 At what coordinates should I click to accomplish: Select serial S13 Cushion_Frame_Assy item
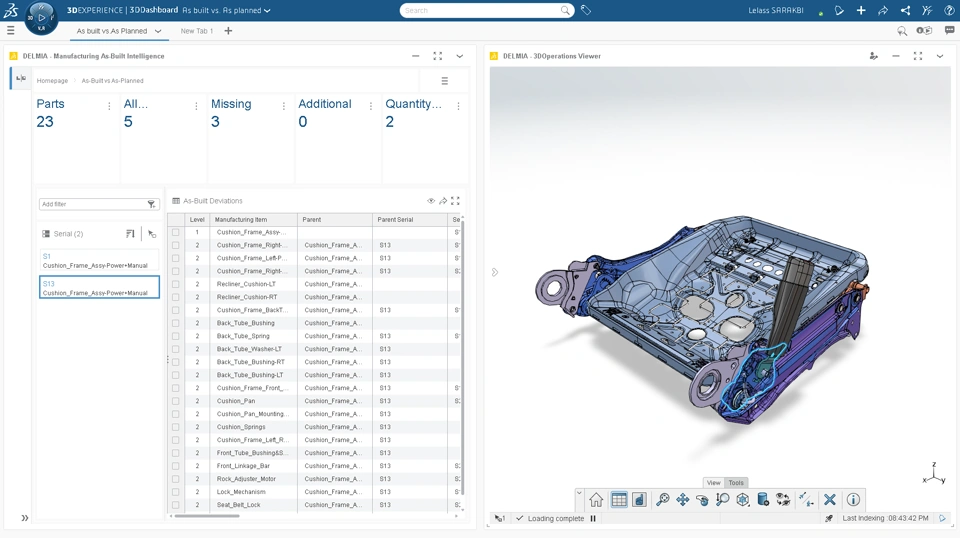point(99,288)
